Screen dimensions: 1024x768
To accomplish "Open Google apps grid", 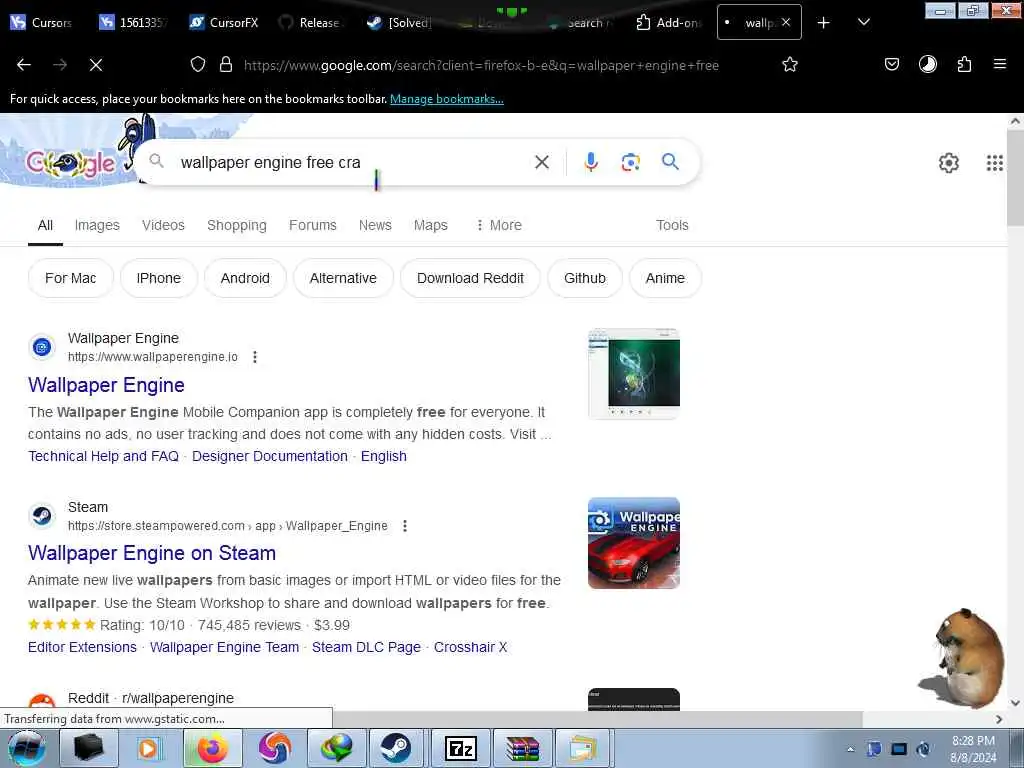I will (995, 163).
